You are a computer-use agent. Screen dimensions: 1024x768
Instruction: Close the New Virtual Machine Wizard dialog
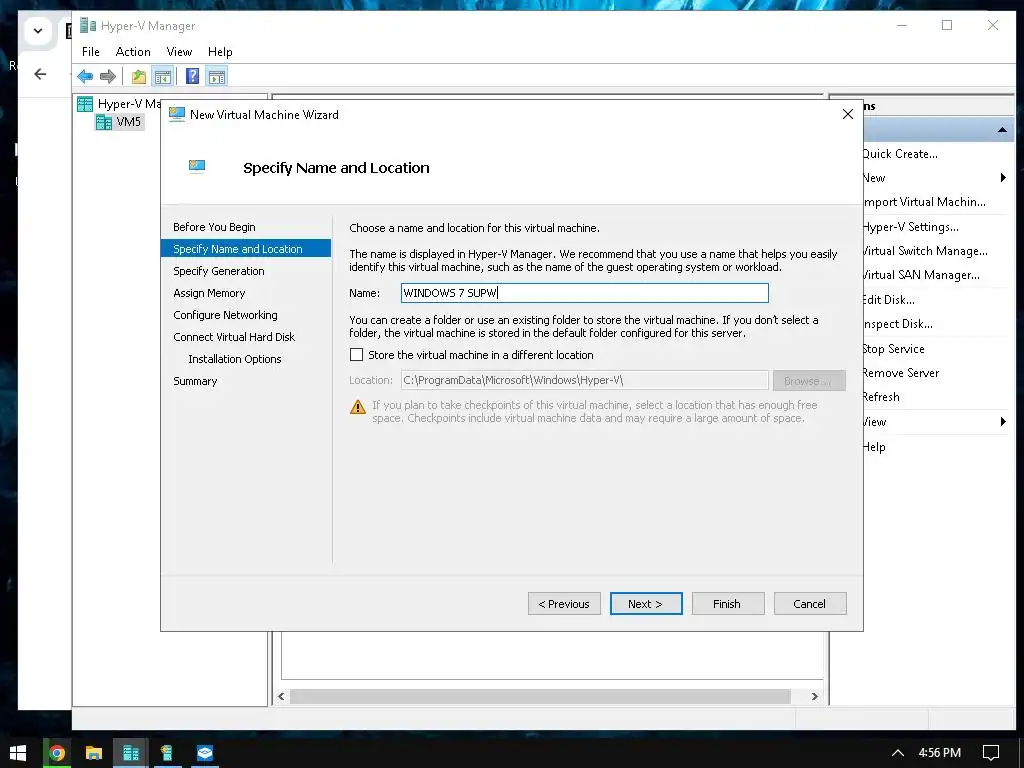pos(848,114)
